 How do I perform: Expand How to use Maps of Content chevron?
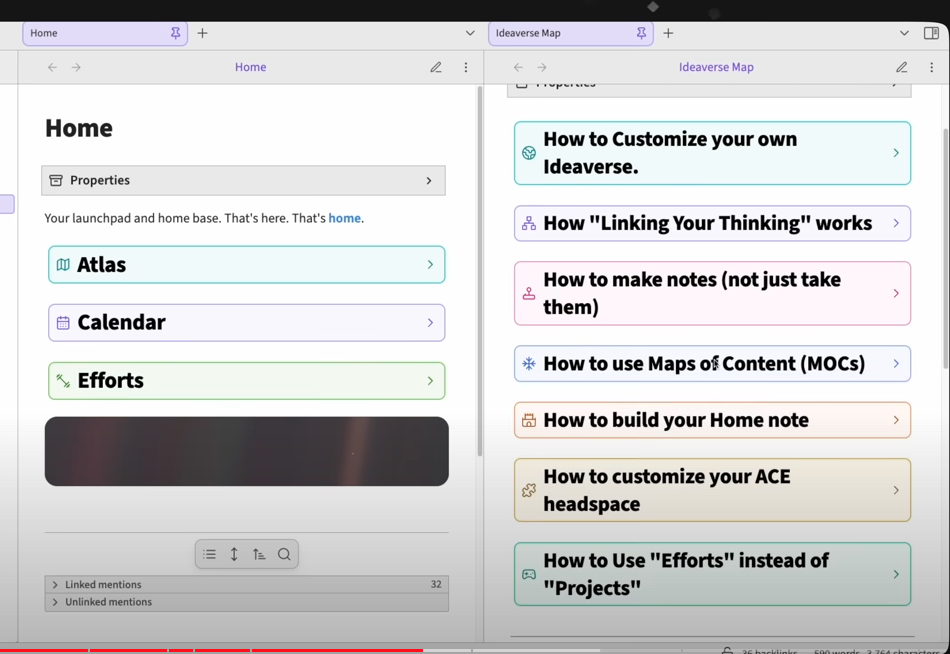tap(896, 364)
